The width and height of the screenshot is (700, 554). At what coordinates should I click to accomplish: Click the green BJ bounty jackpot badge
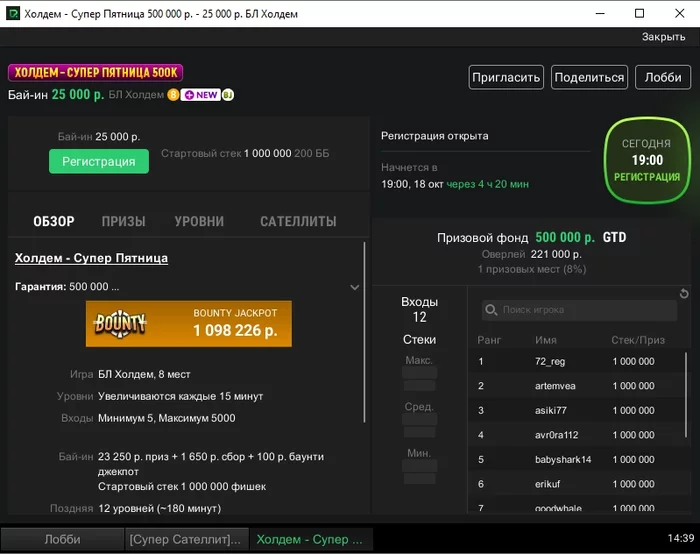coord(228,95)
